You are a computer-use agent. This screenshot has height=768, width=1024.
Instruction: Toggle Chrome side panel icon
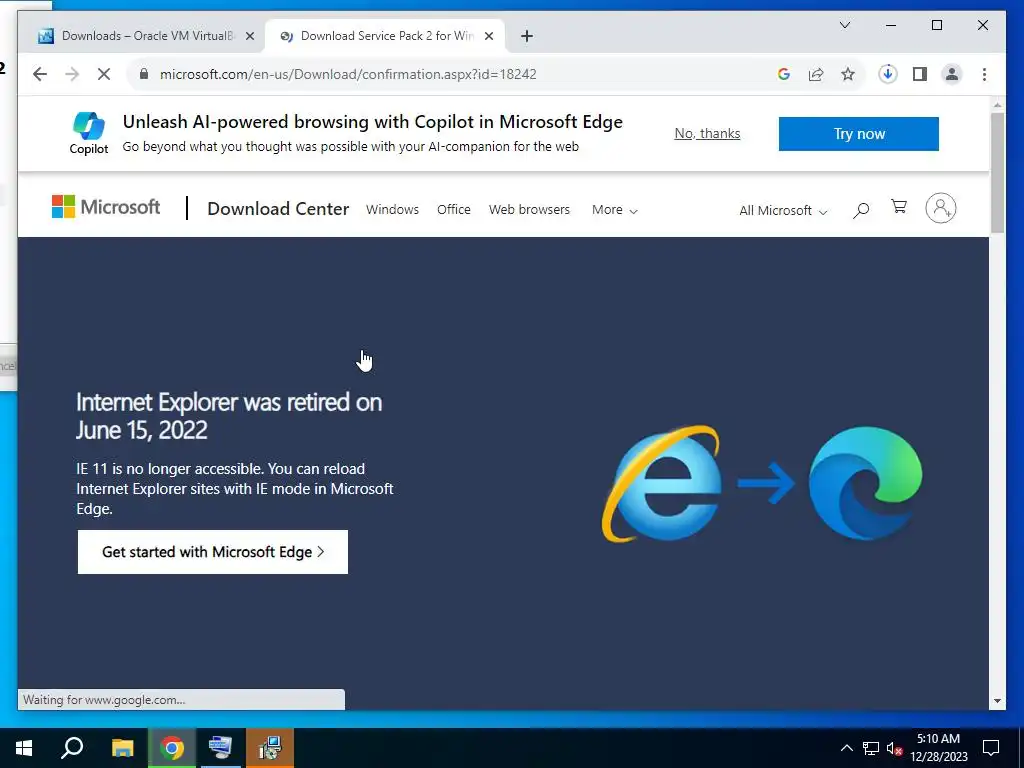920,74
